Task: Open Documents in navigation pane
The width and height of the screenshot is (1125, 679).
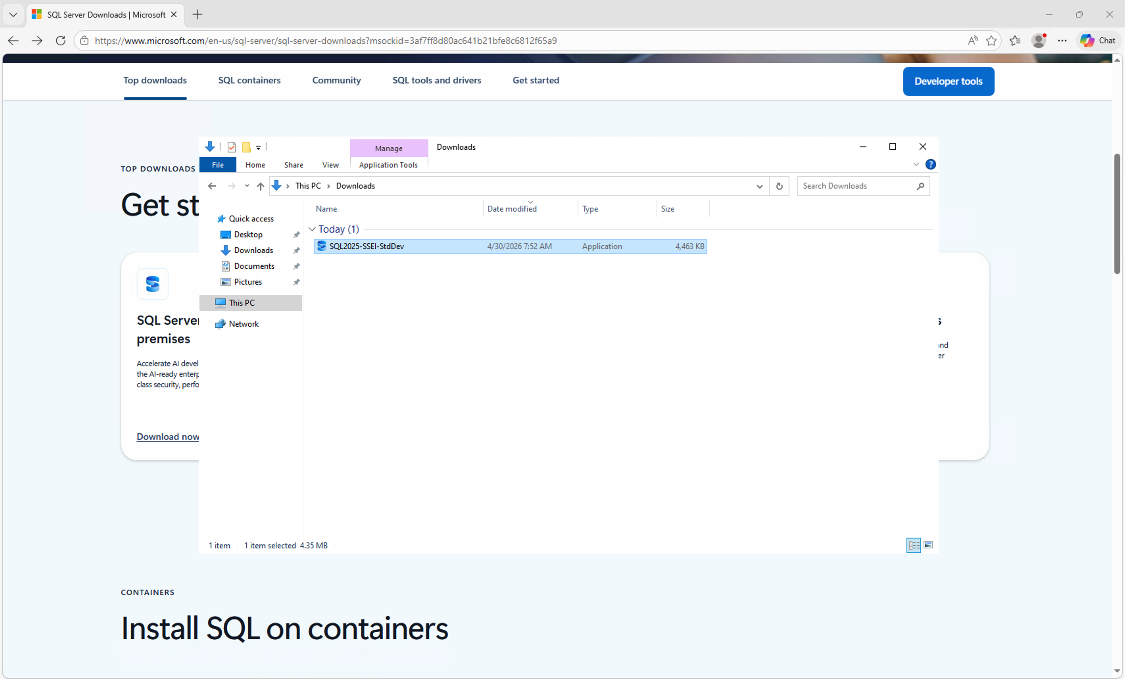Action: [254, 266]
